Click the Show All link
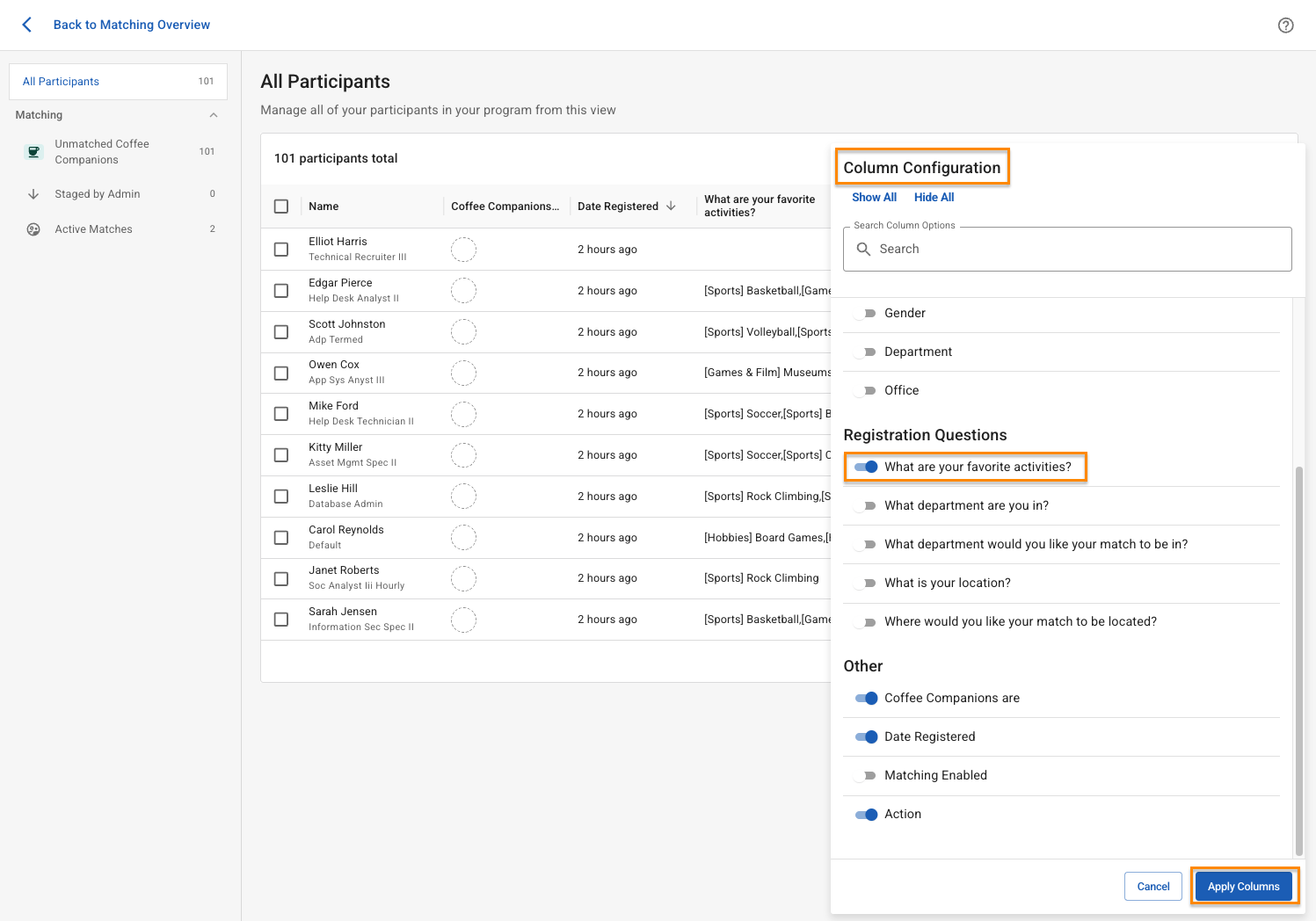Image resolution: width=1316 pixels, height=921 pixels. pyautogui.click(x=874, y=198)
